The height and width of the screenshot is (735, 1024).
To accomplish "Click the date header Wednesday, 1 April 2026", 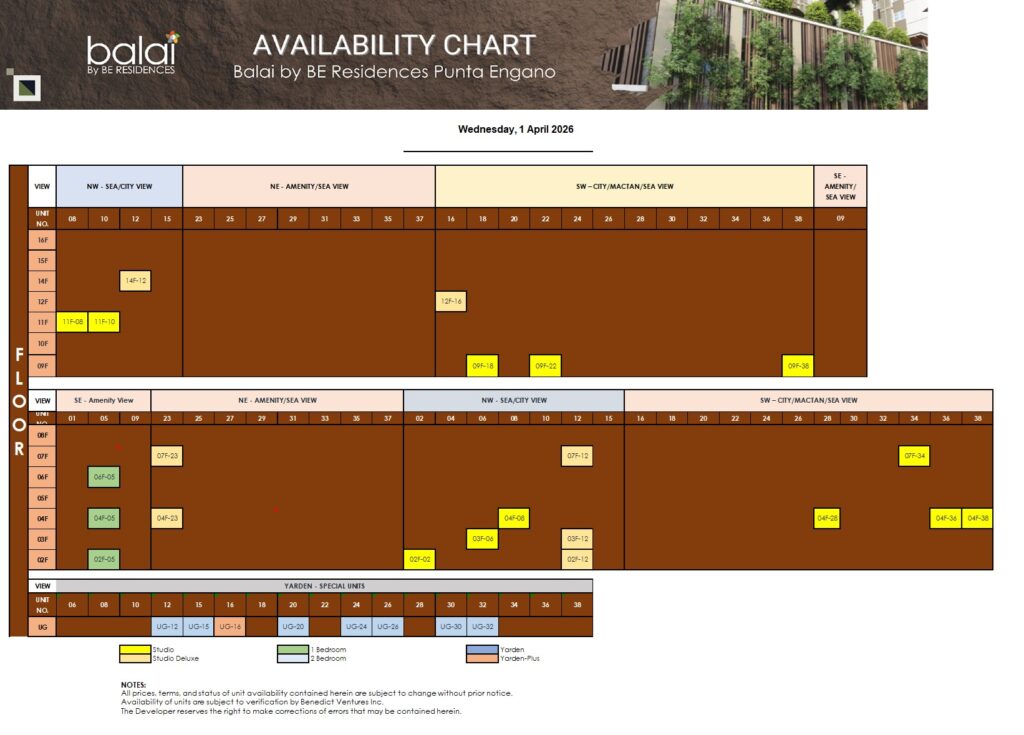I will [518, 129].
